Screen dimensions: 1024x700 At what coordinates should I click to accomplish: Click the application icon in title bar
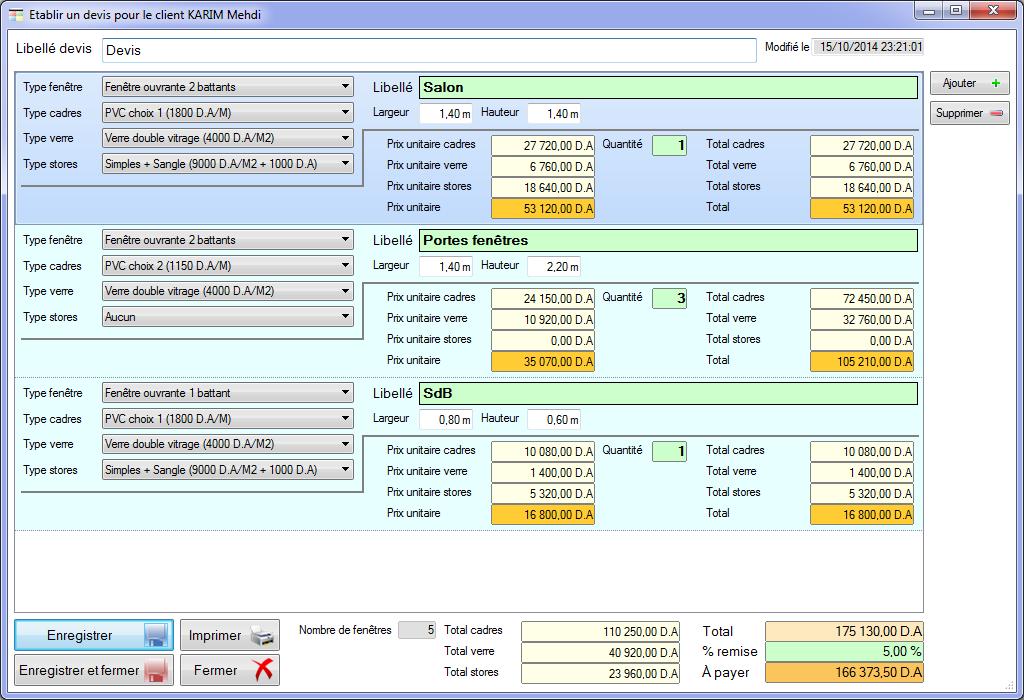[16, 15]
